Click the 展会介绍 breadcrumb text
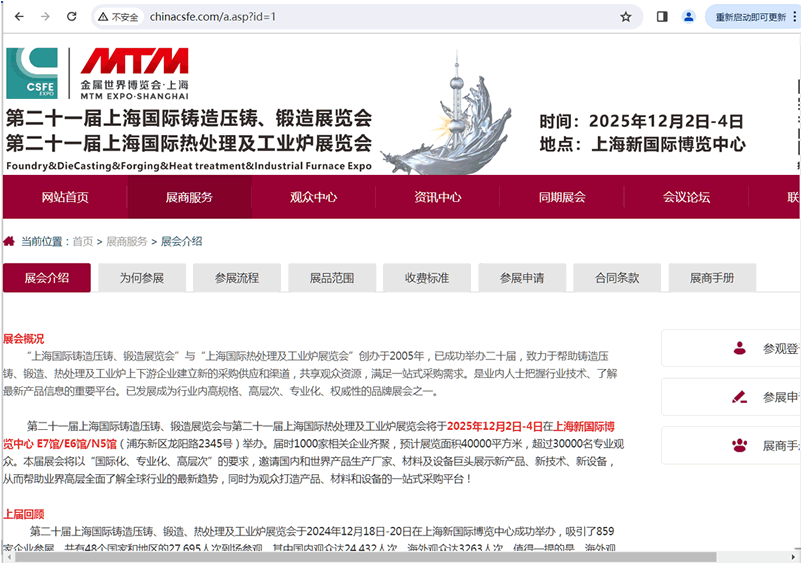Image resolution: width=801 pixels, height=563 pixels. [x=181, y=241]
